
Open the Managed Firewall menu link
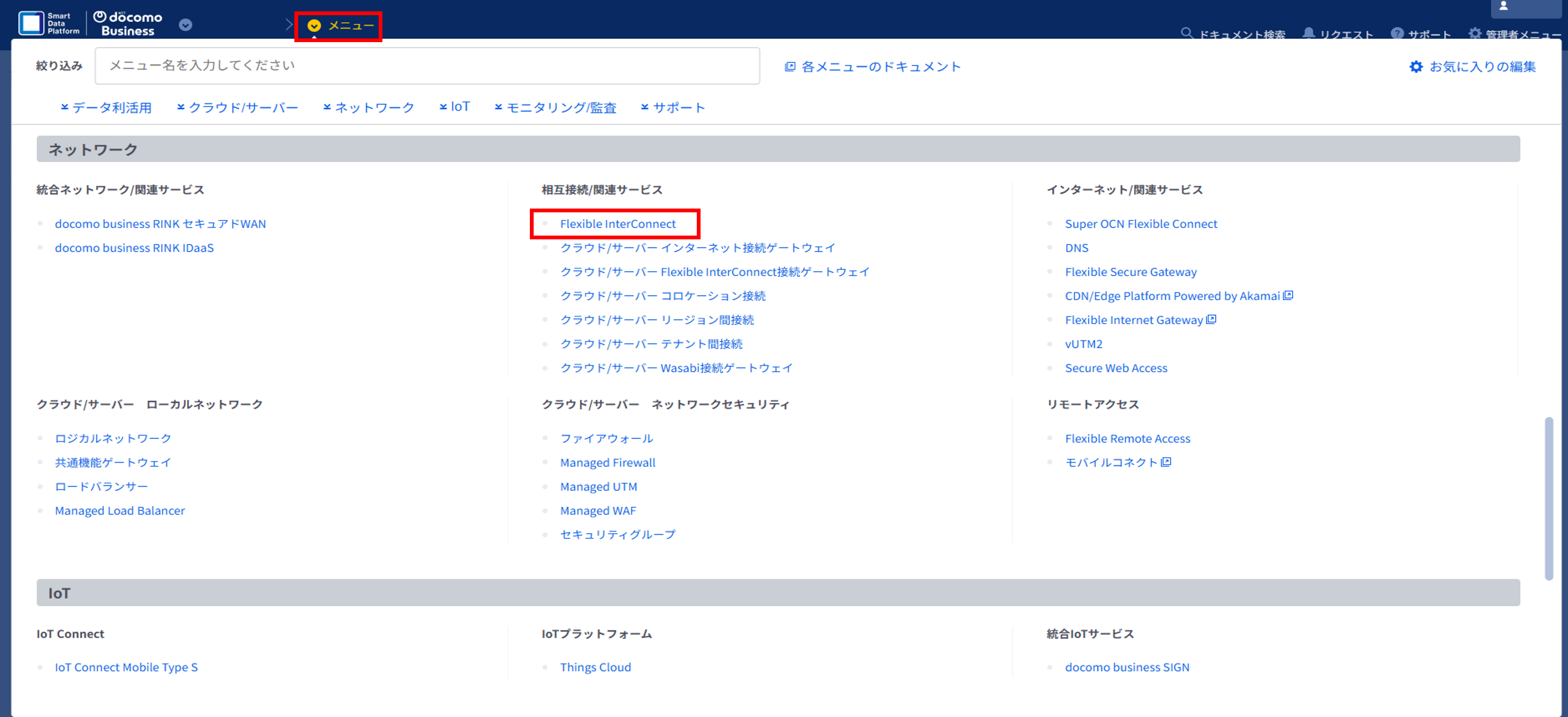tap(608, 463)
